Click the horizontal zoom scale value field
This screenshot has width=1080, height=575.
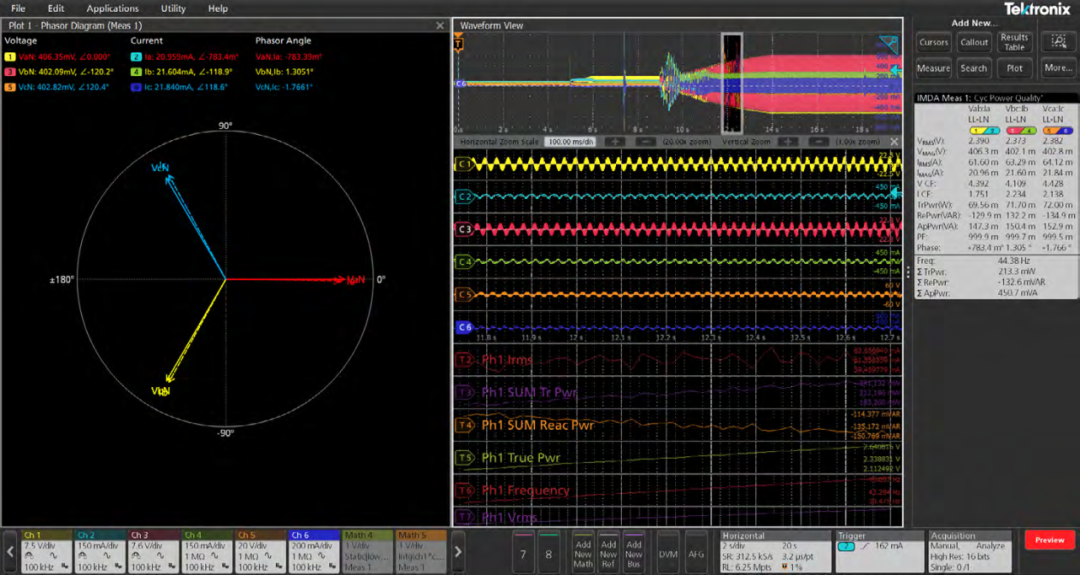click(570, 142)
